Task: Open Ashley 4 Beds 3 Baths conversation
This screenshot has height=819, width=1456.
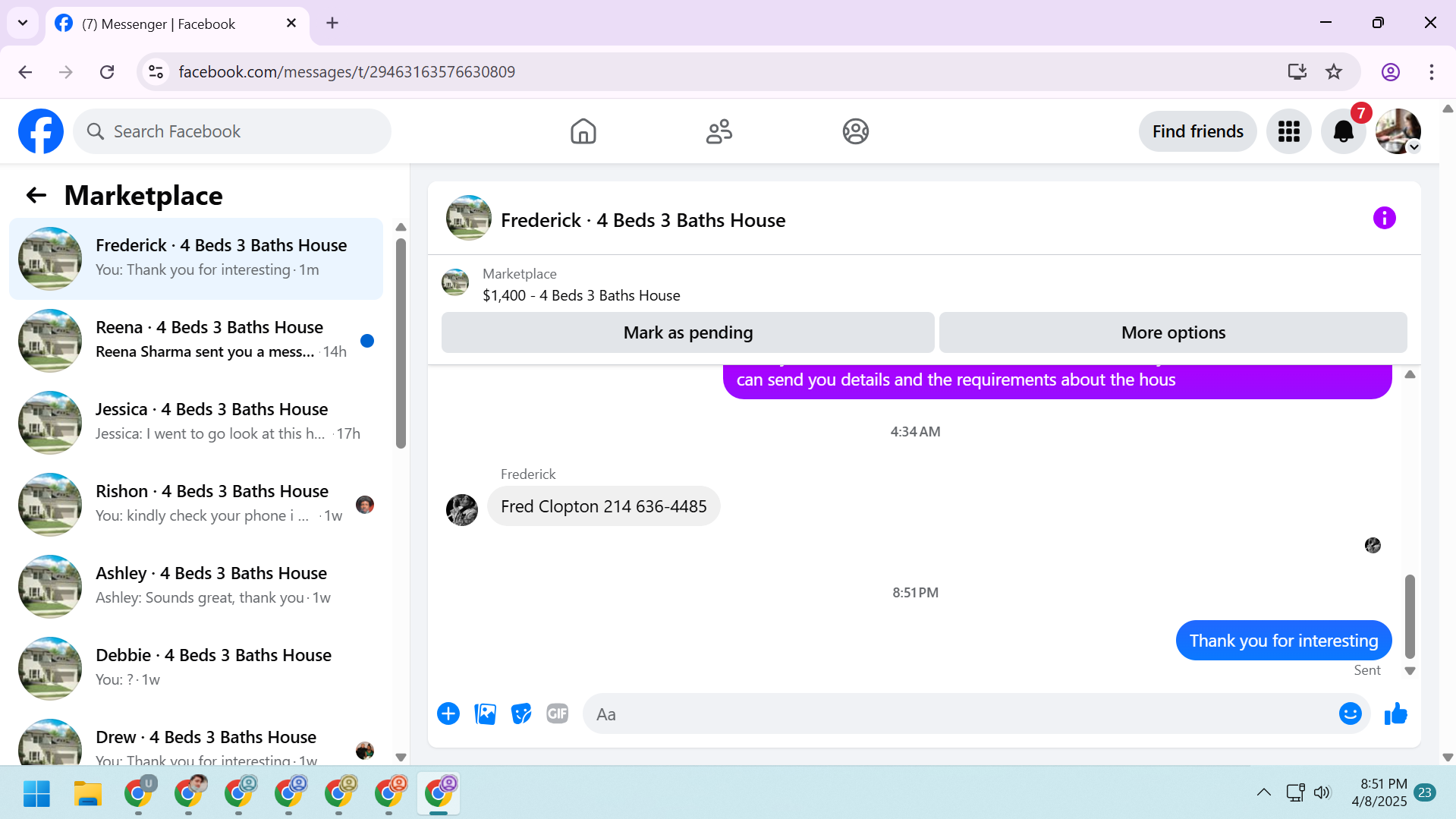Action: (x=196, y=586)
